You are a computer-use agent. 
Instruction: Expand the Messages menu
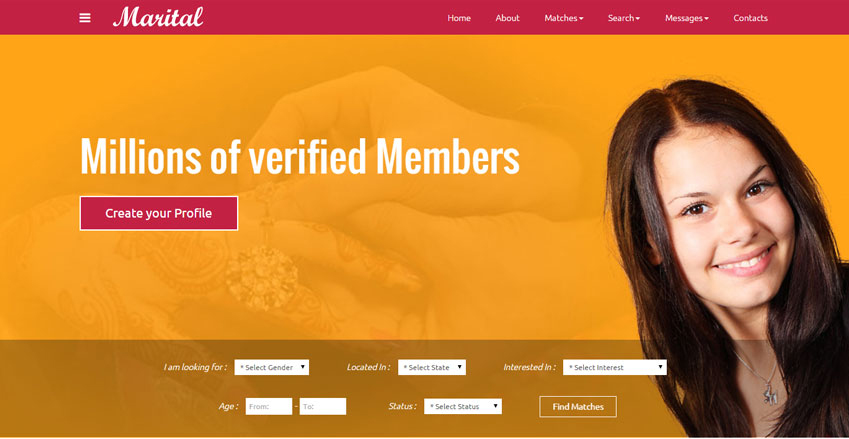687,18
